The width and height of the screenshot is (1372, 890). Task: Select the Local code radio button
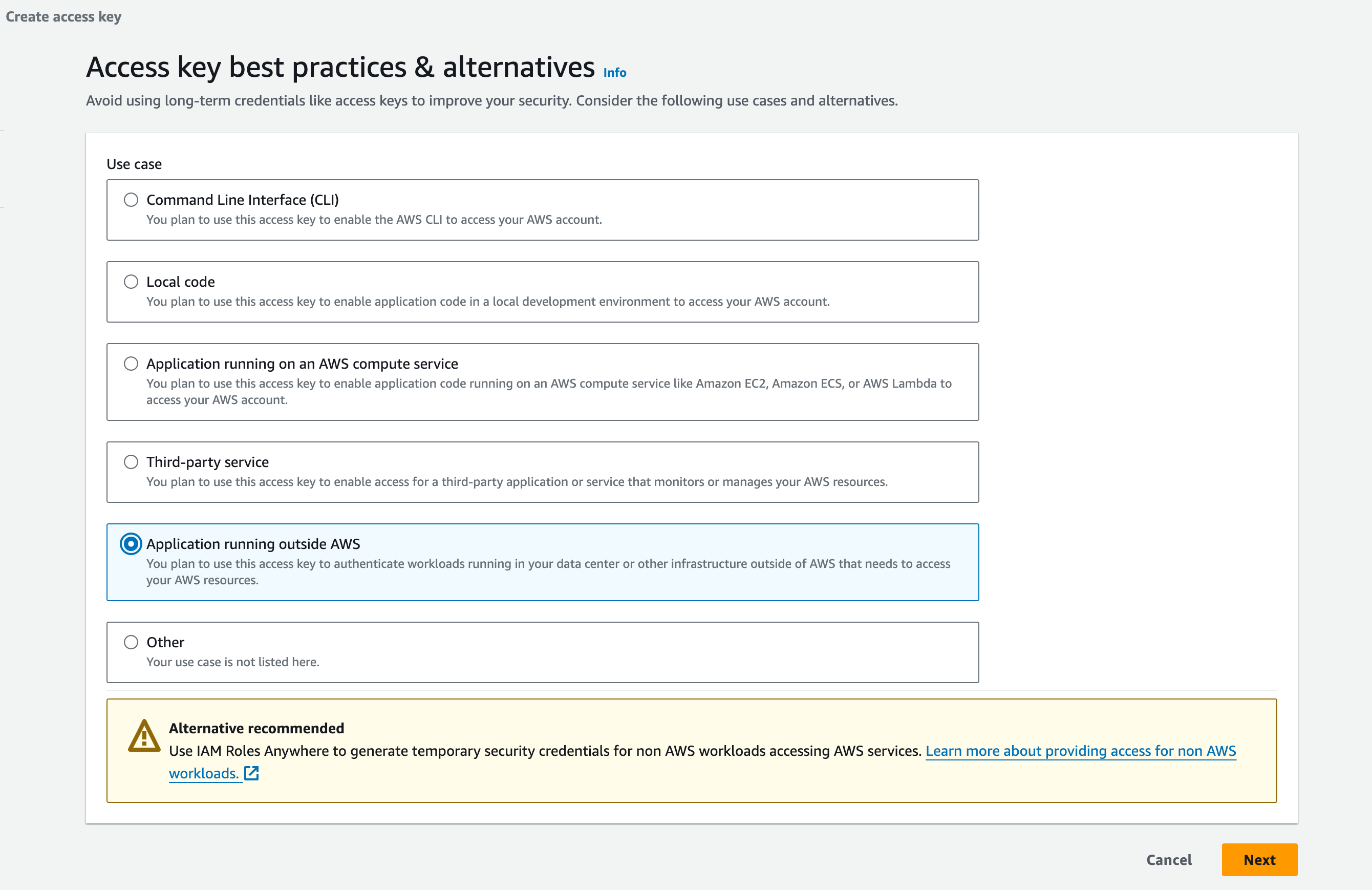tap(131, 282)
